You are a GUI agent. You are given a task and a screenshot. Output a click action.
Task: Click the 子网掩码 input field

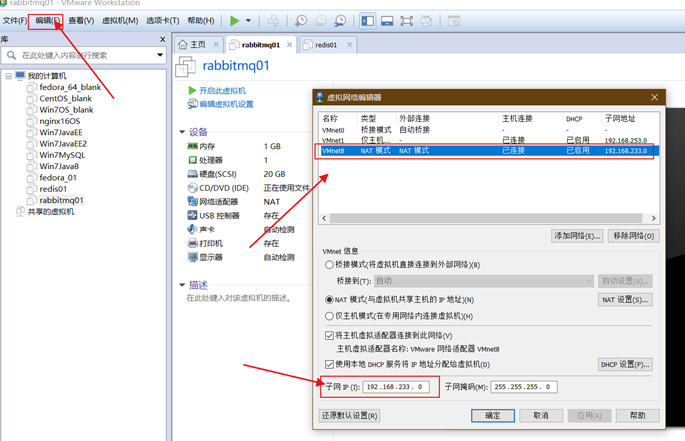coord(524,387)
